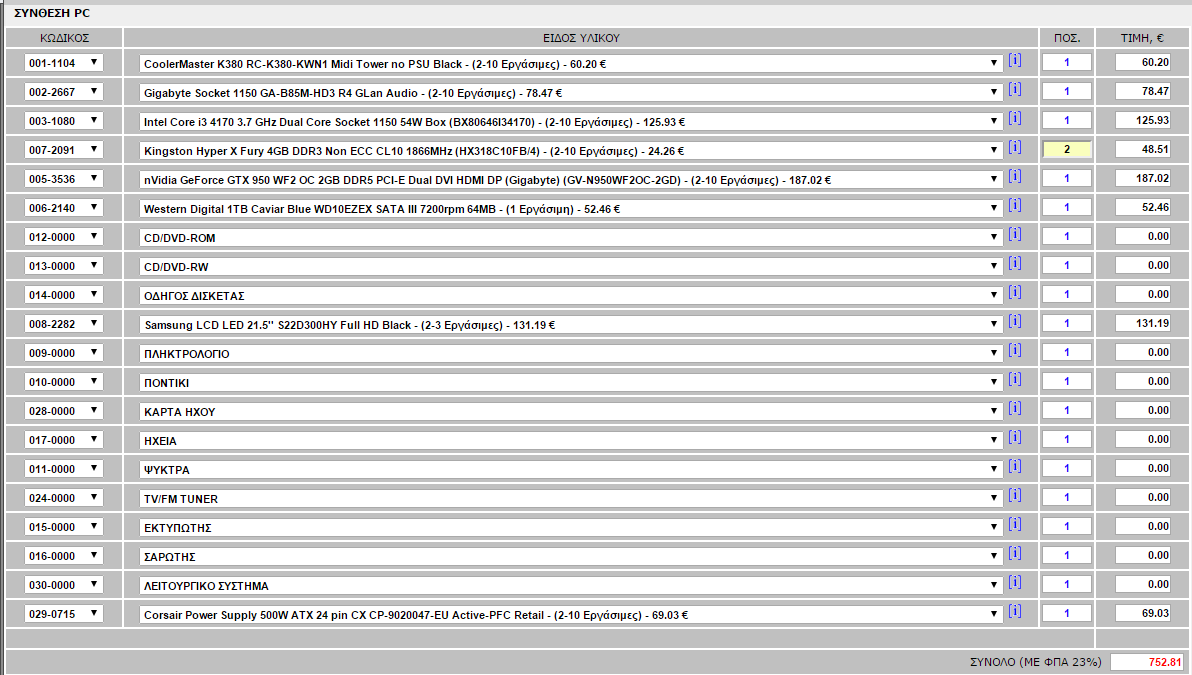The width and height of the screenshot is (1192, 675).
Task: Open the ΠΟΝΤΙΚΙ product dropdown
Action: (x=571, y=382)
